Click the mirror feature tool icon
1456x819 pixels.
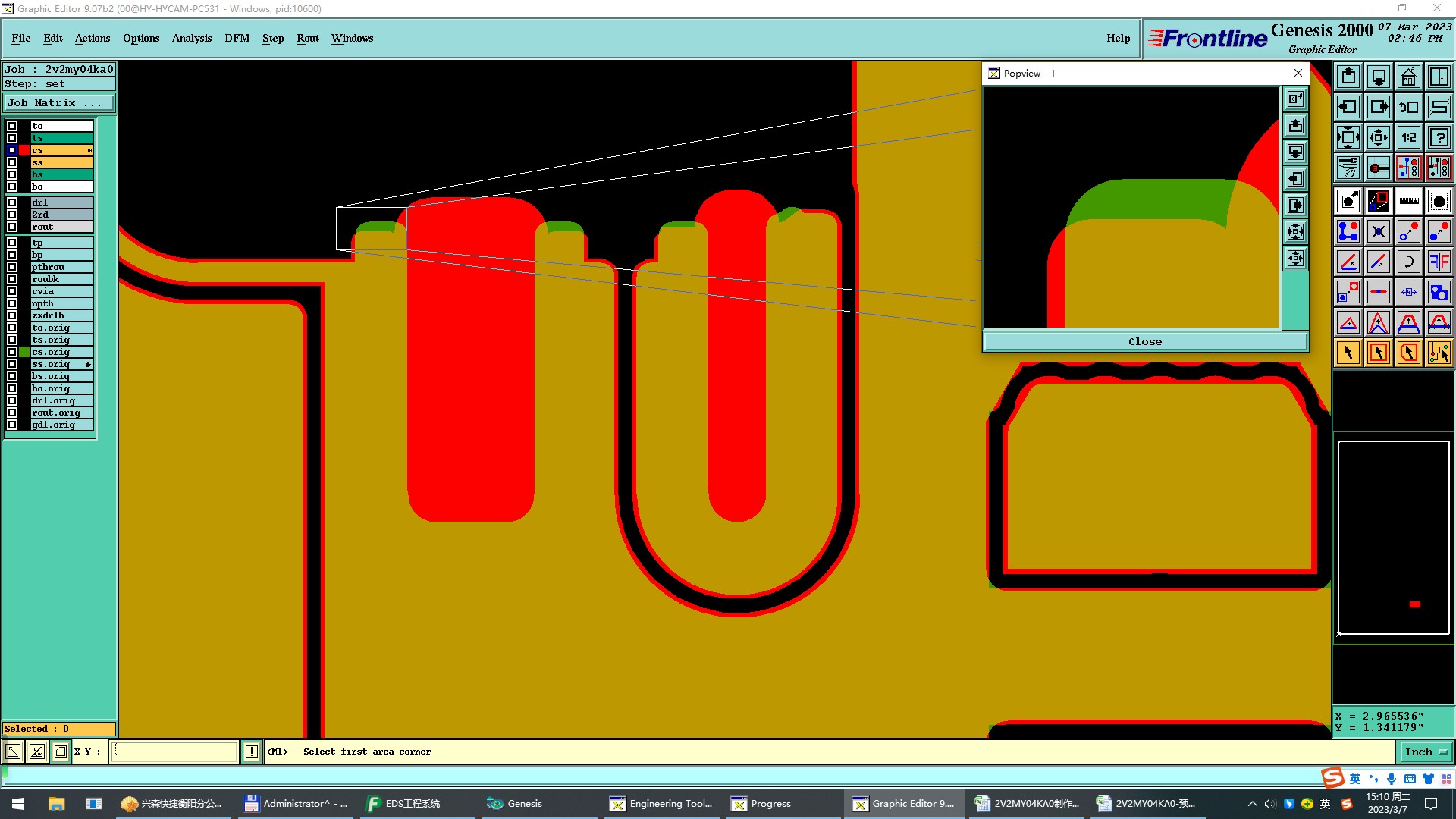[1439, 262]
